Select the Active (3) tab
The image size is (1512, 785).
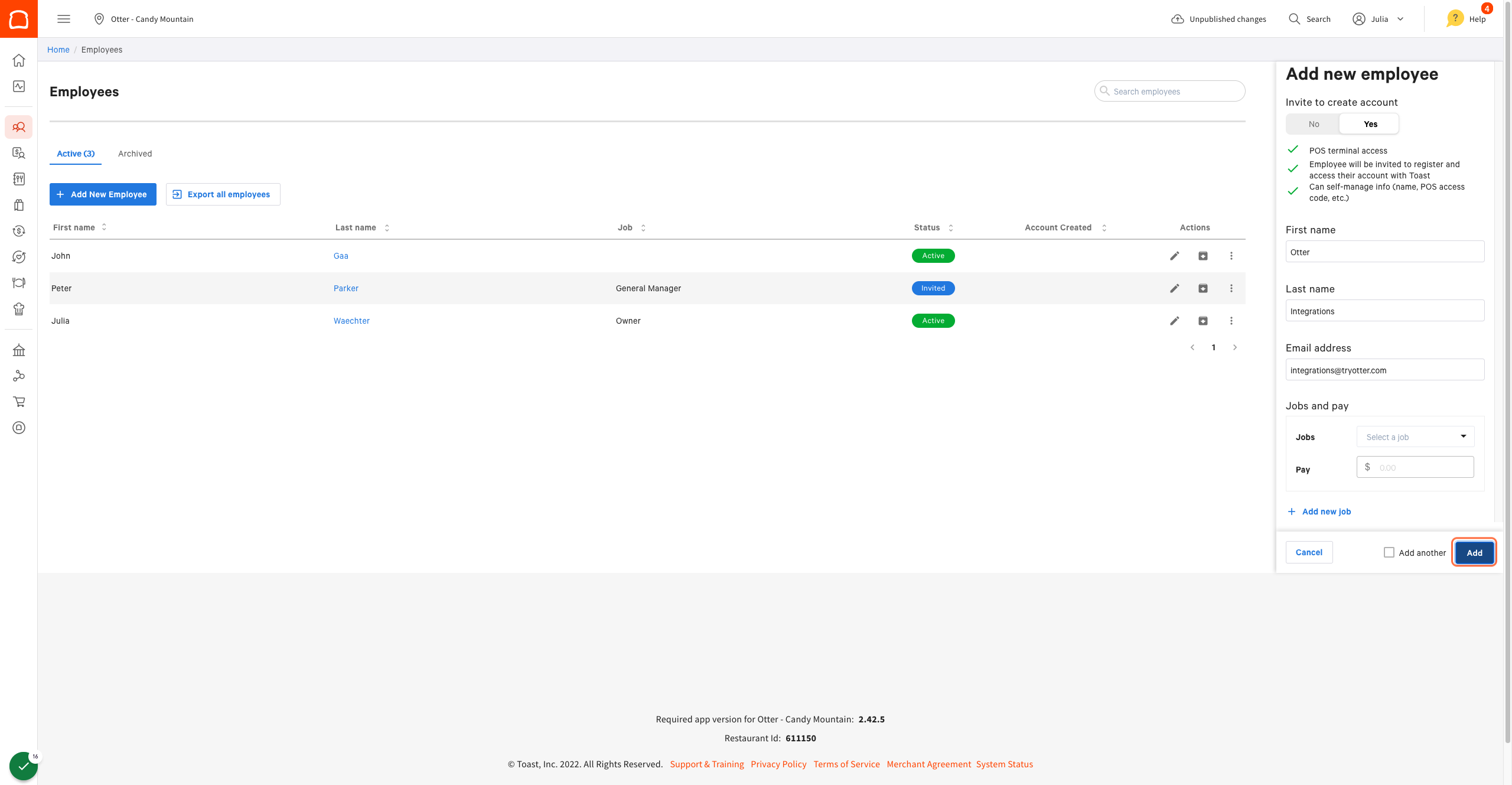[76, 154]
